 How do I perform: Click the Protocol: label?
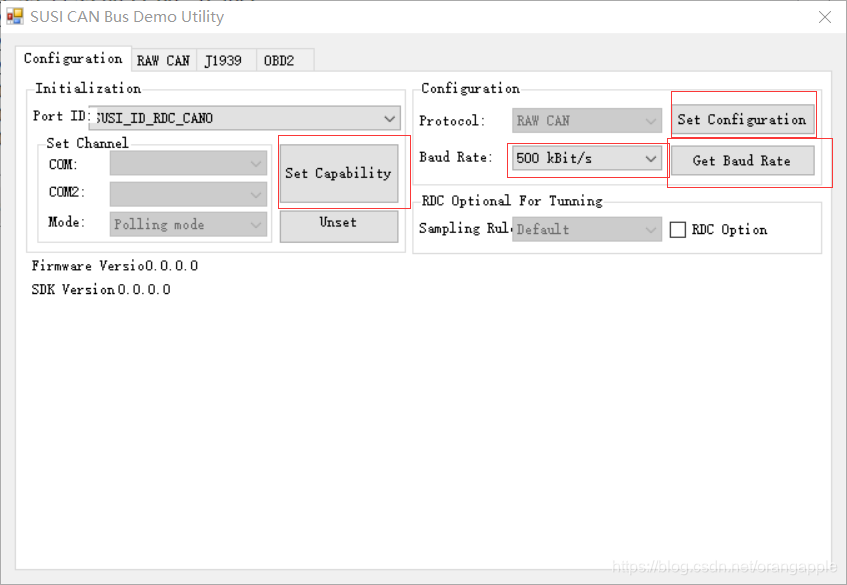click(452, 120)
